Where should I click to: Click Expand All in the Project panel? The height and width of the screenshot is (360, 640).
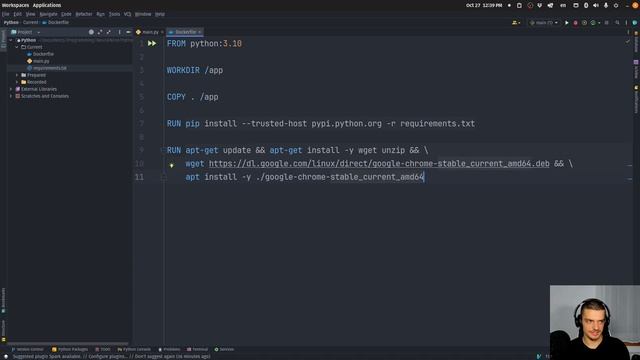100,32
